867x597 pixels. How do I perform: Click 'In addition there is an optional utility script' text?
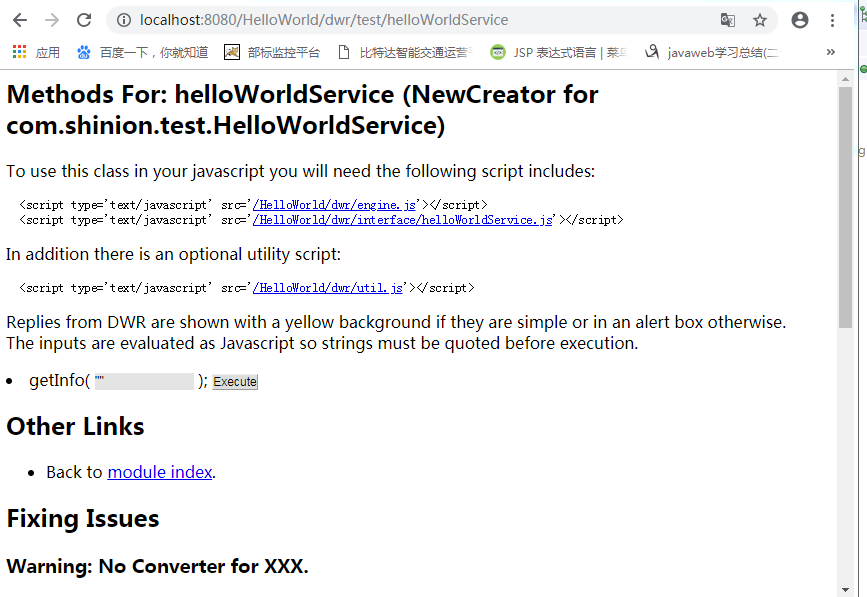pyautogui.click(x=174, y=254)
